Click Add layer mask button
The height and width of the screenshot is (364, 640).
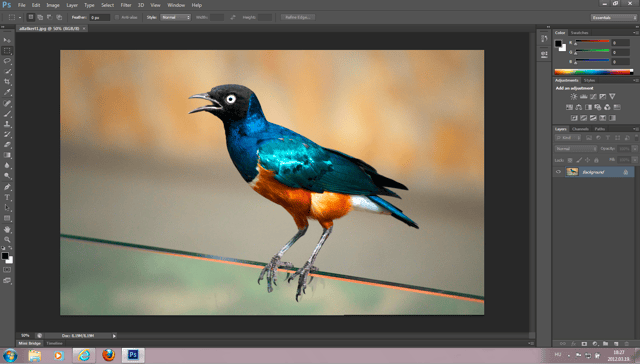pyautogui.click(x=584, y=344)
